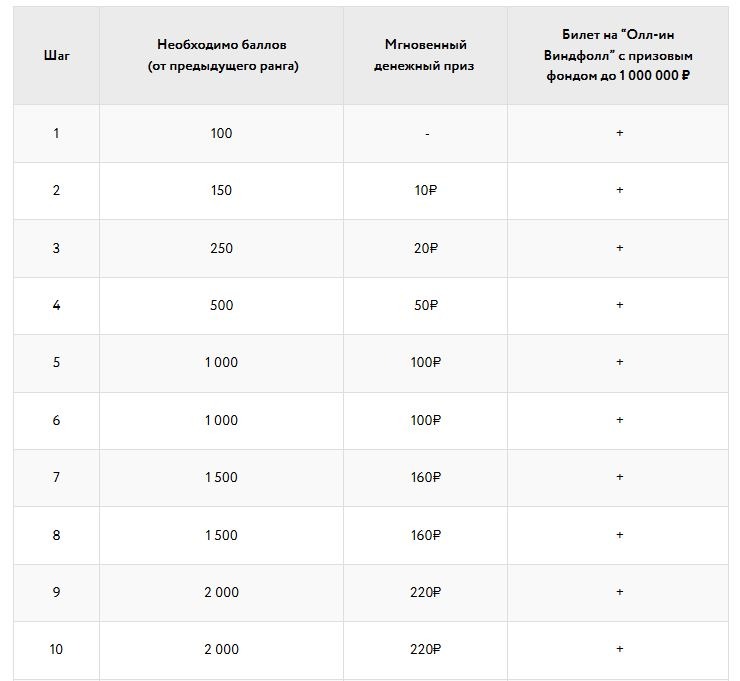Select the 50₽ prize cell

coord(426,305)
